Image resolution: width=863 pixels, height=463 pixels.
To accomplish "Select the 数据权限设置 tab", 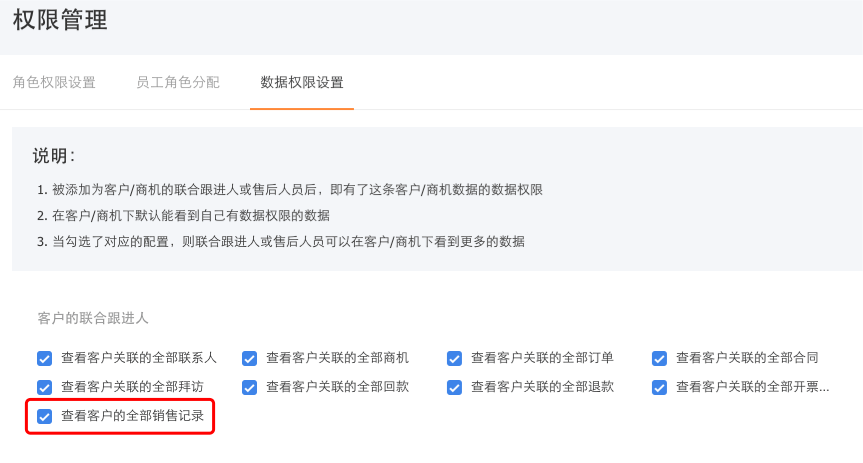I will [302, 83].
